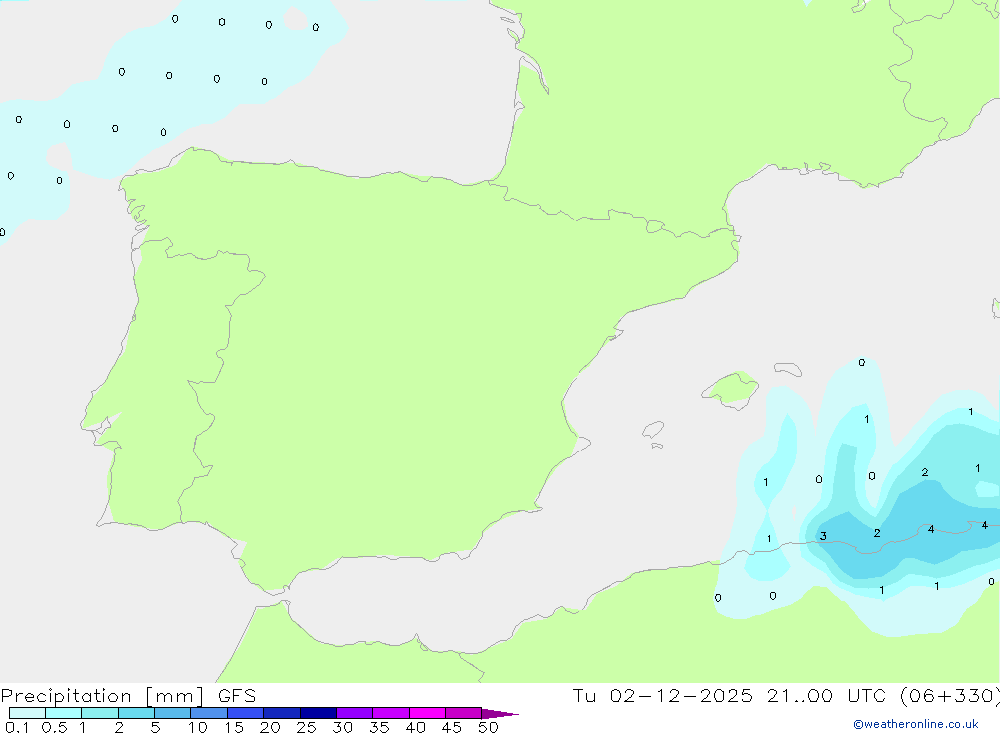The image size is (1000, 733).
Task: Click the over-50 arrow tip of legend
Action: click(x=499, y=713)
